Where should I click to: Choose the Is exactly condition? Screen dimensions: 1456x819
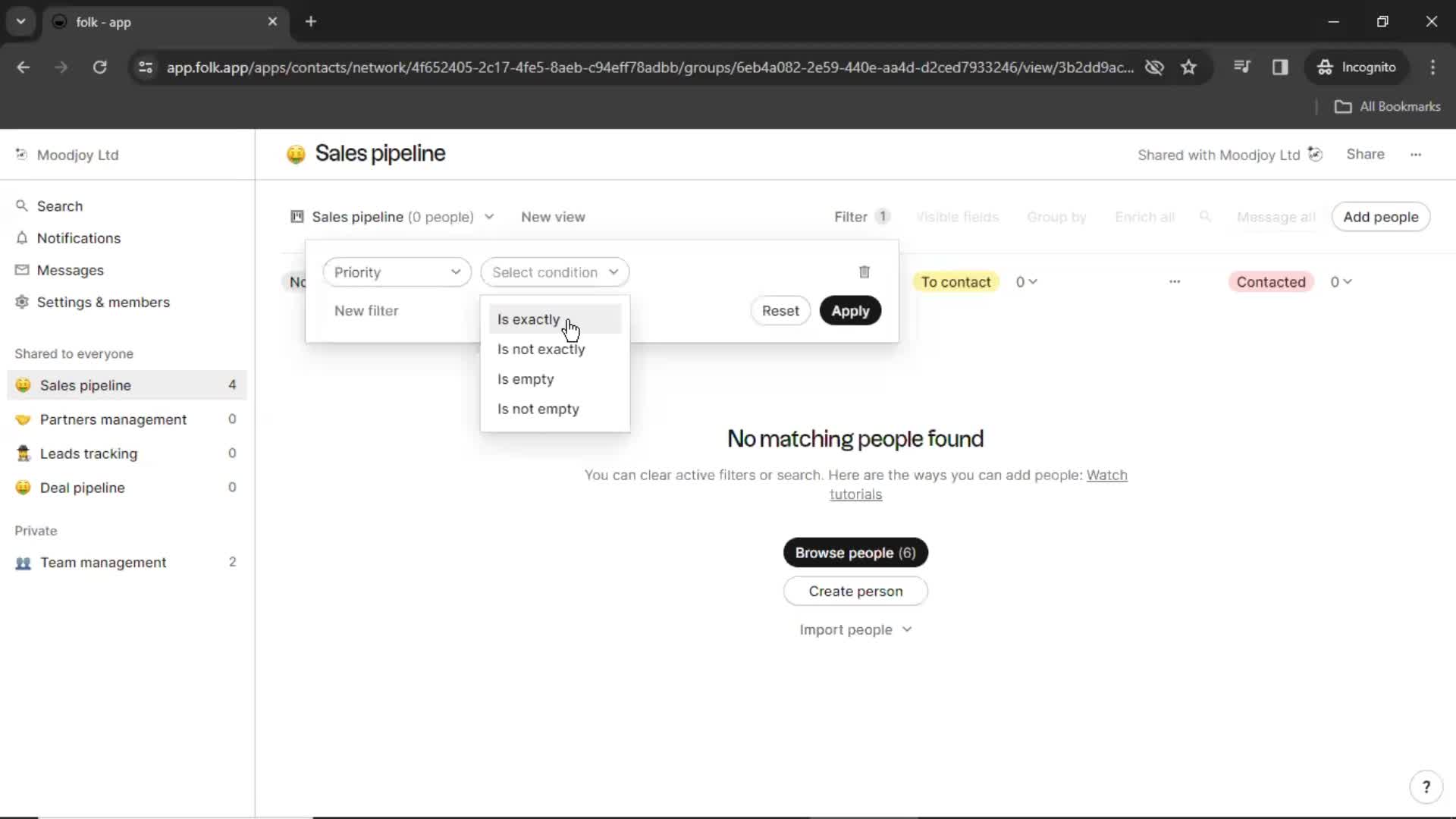pyautogui.click(x=554, y=319)
